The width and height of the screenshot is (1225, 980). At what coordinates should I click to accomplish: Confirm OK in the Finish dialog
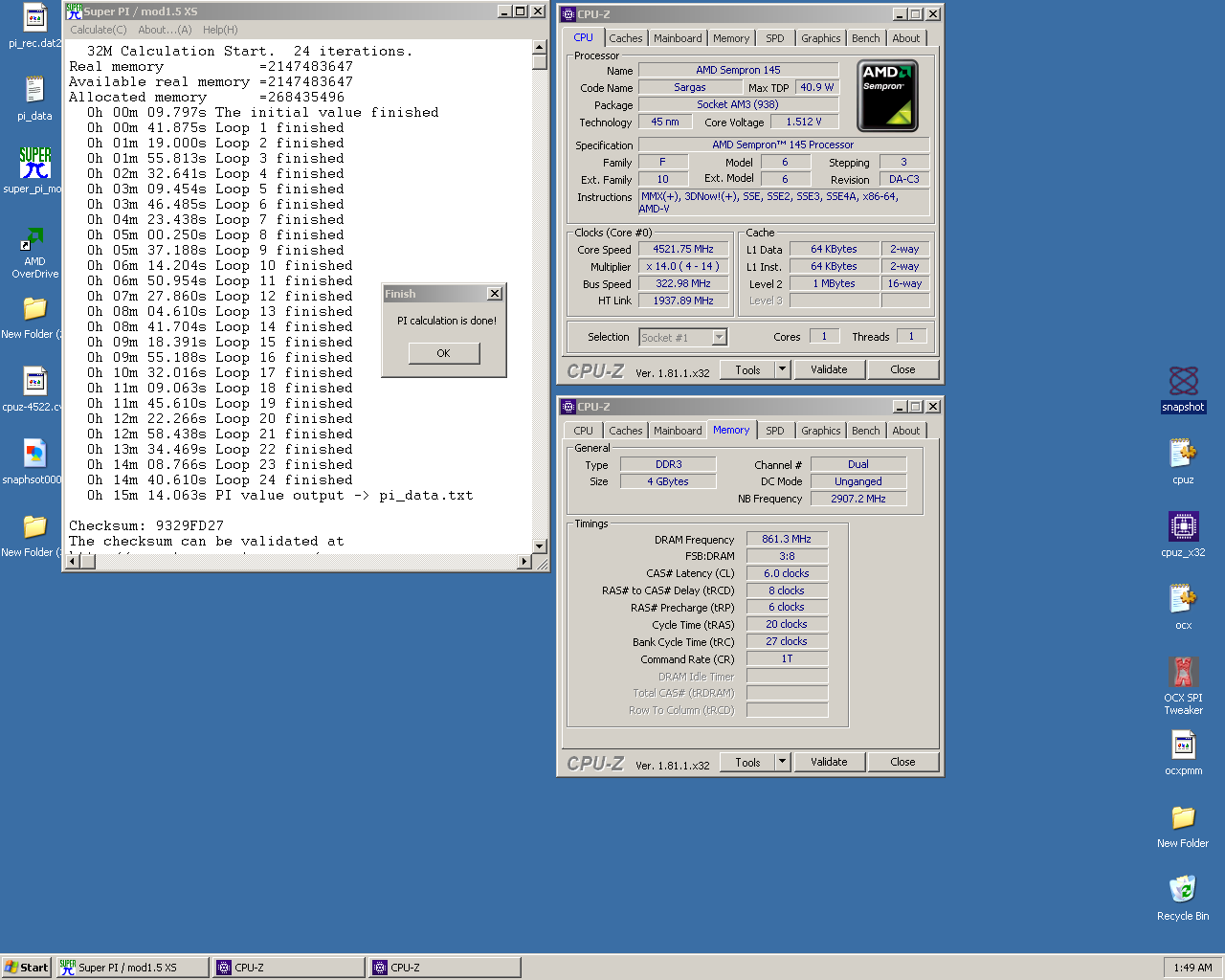point(443,353)
